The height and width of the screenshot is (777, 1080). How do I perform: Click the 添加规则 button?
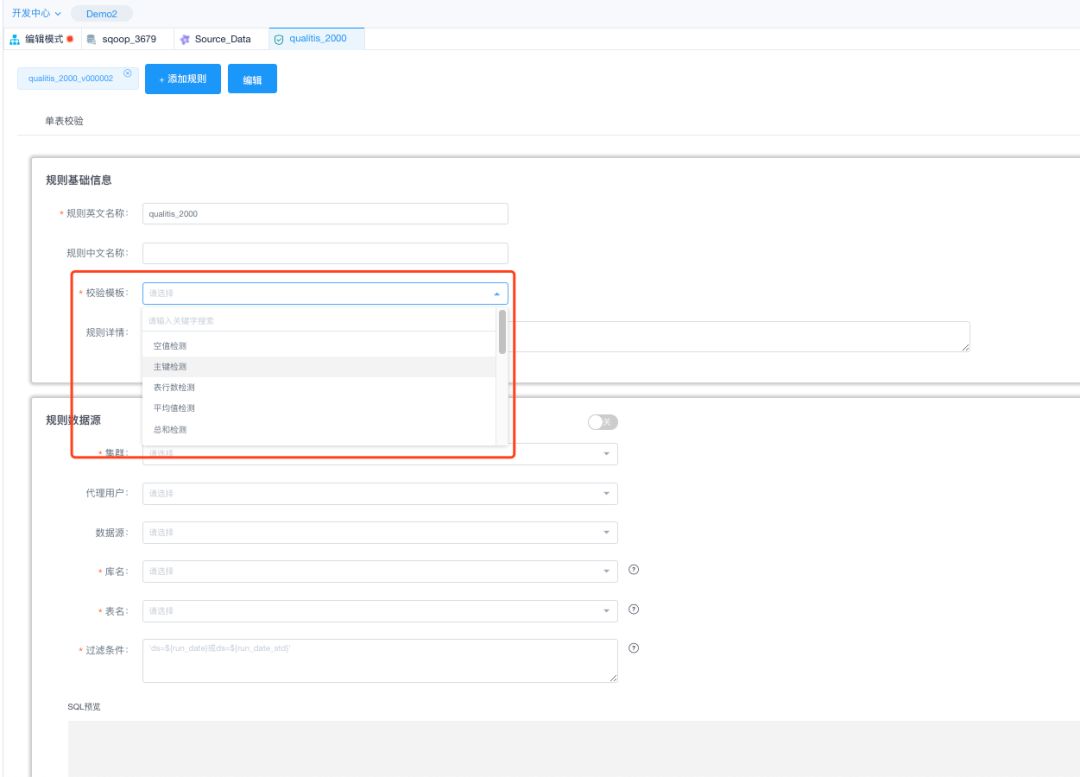(183, 79)
